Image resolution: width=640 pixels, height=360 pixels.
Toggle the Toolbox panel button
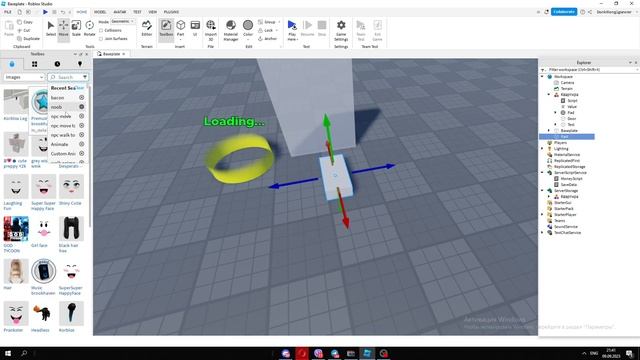[x=166, y=29]
